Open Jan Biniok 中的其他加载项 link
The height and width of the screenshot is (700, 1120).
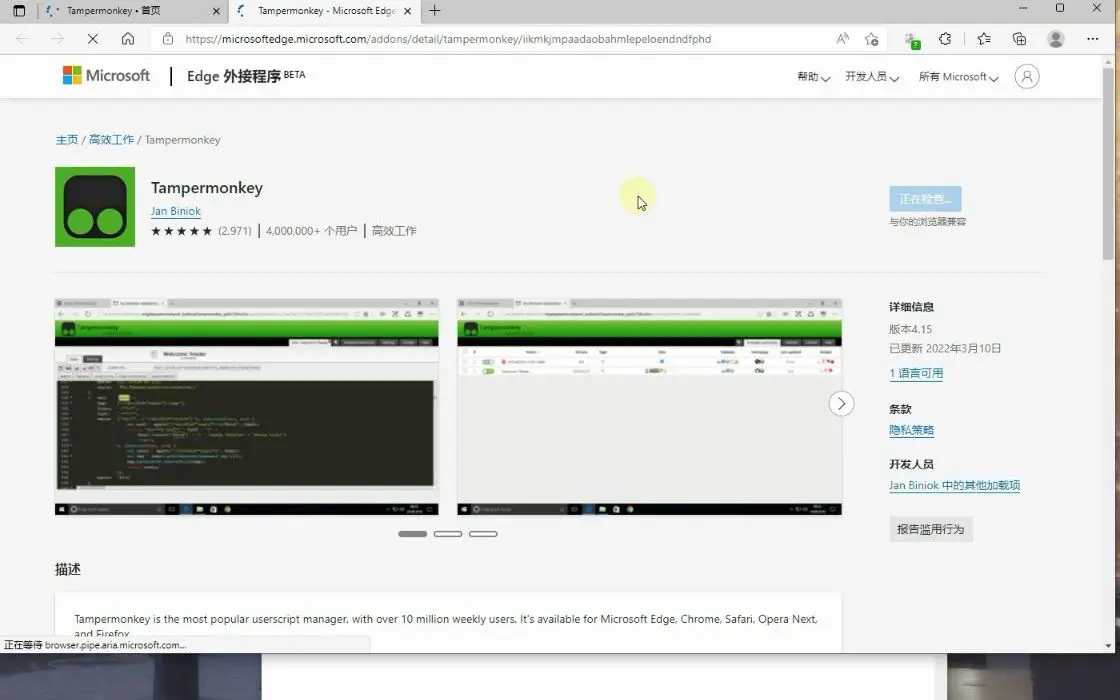tap(954, 486)
